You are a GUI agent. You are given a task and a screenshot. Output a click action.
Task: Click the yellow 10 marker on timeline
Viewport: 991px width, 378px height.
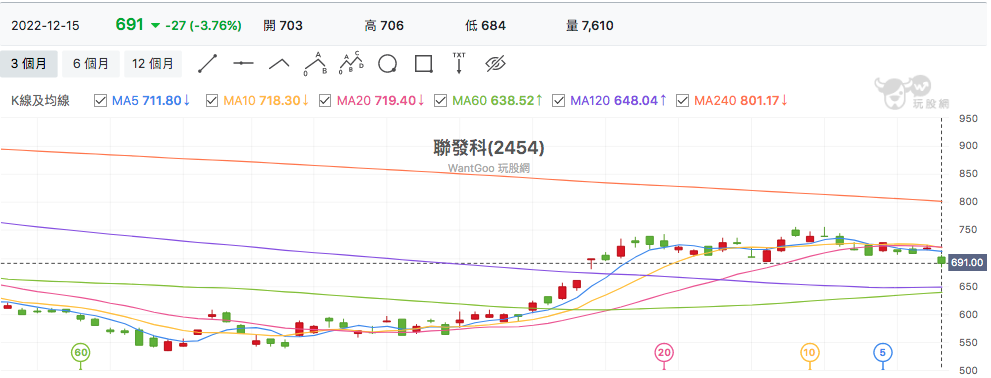809,352
